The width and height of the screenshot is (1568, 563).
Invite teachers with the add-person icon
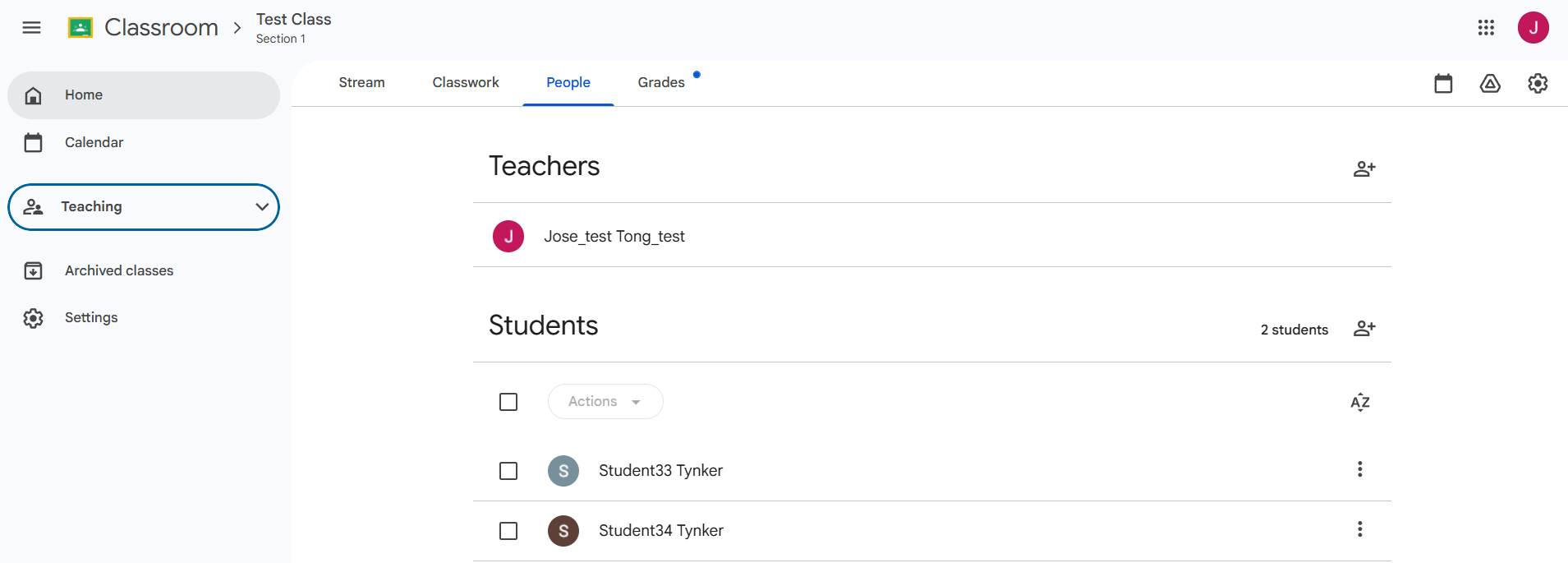pos(1364,168)
